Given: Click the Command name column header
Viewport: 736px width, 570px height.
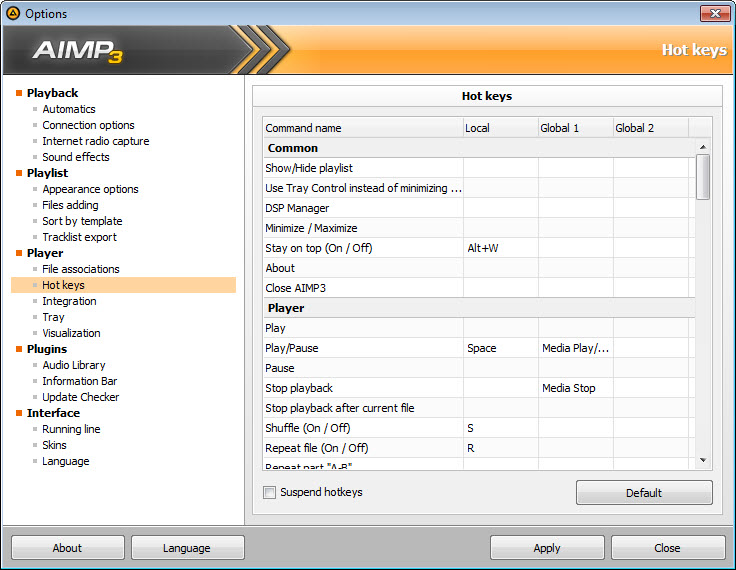Looking at the screenshot, I should tap(363, 128).
